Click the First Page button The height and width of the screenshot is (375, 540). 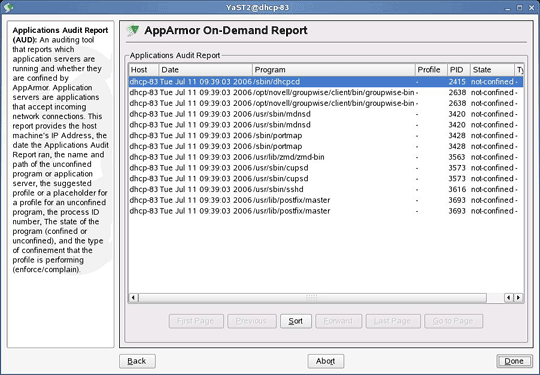coord(196,321)
